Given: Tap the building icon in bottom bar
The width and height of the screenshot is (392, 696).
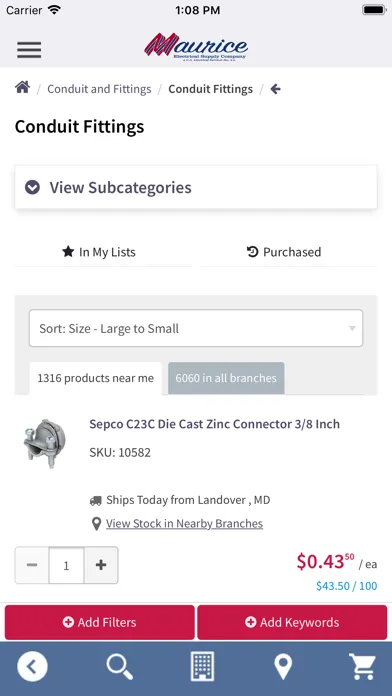Looking at the screenshot, I should (202, 666).
